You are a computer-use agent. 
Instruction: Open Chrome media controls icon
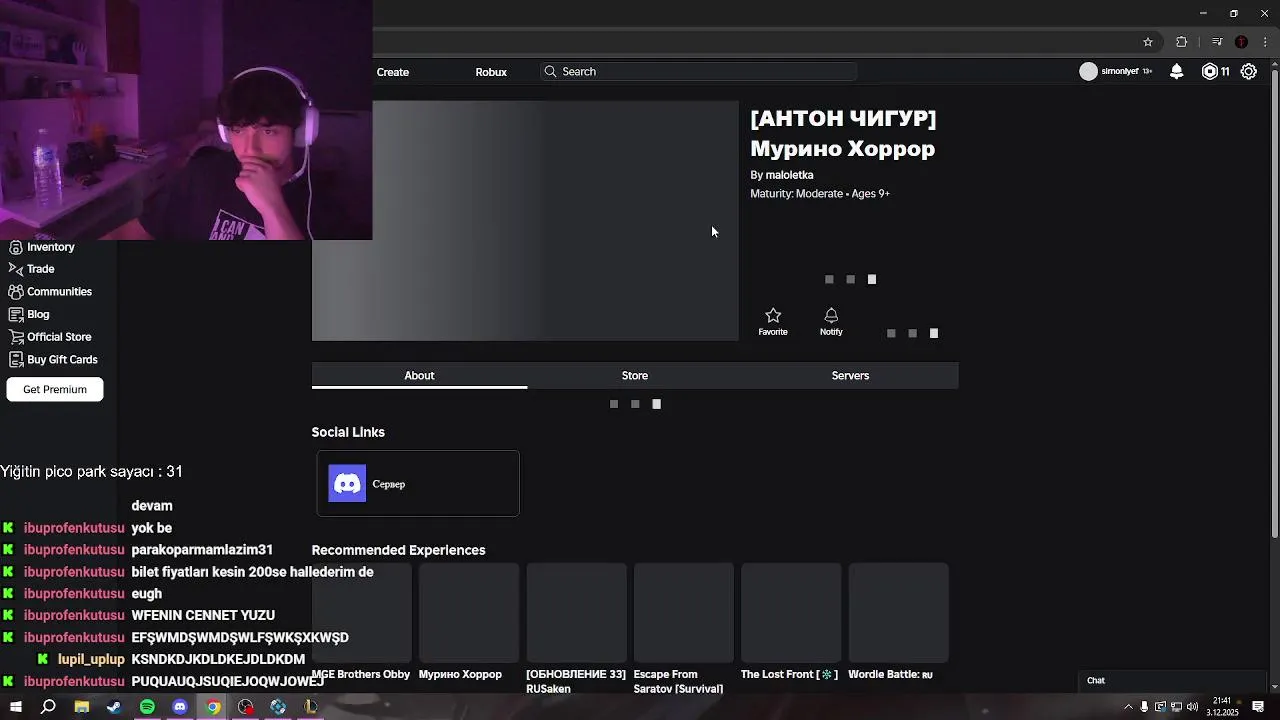[1217, 42]
